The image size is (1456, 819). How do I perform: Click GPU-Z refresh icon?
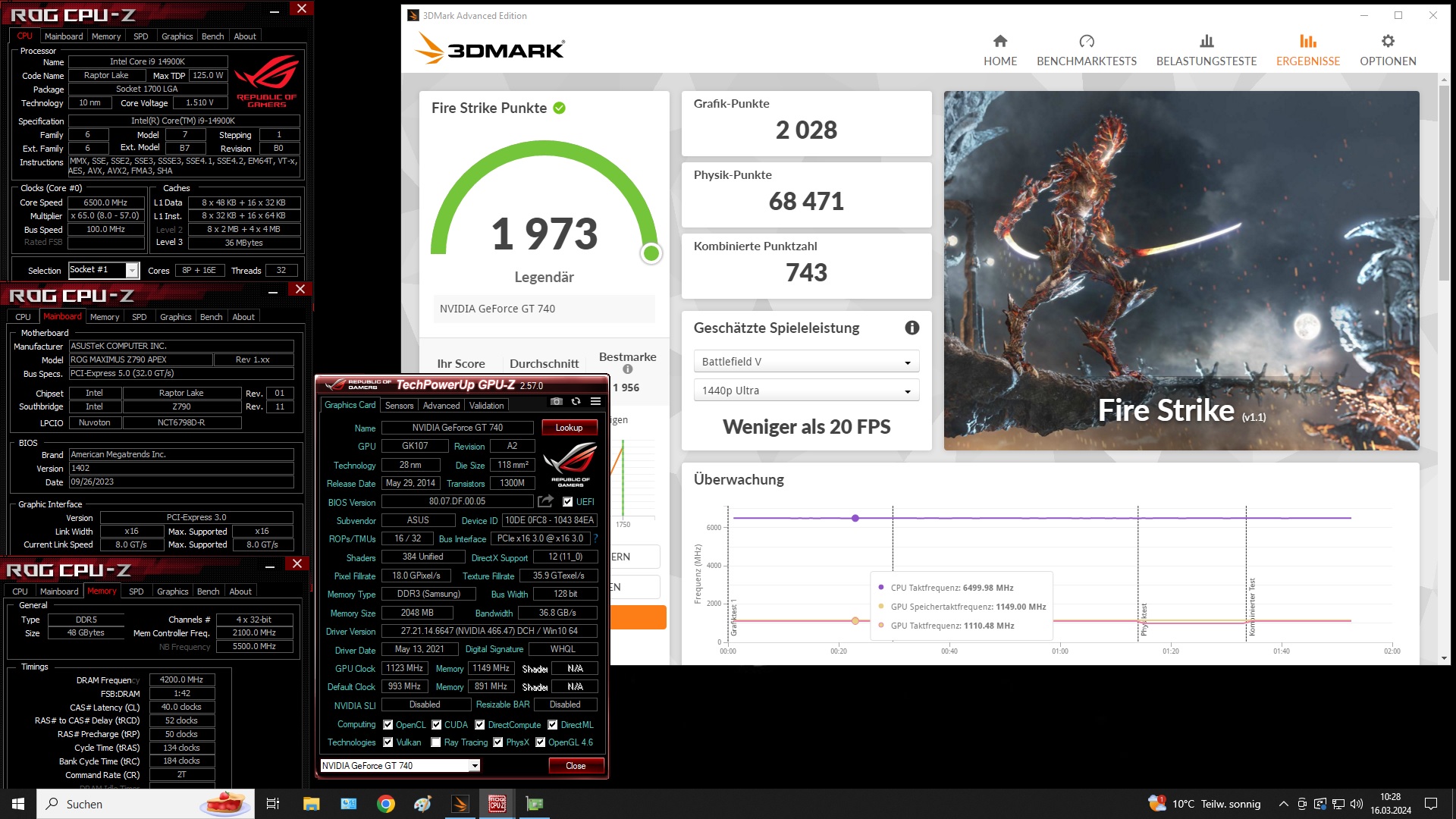[576, 401]
